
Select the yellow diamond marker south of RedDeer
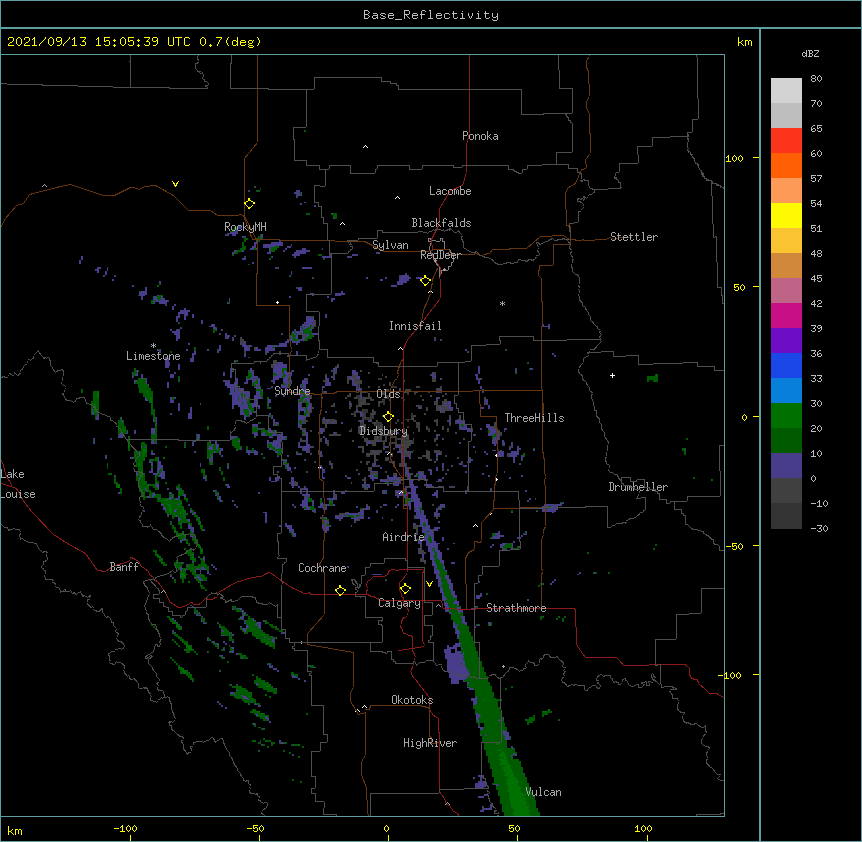point(425,281)
